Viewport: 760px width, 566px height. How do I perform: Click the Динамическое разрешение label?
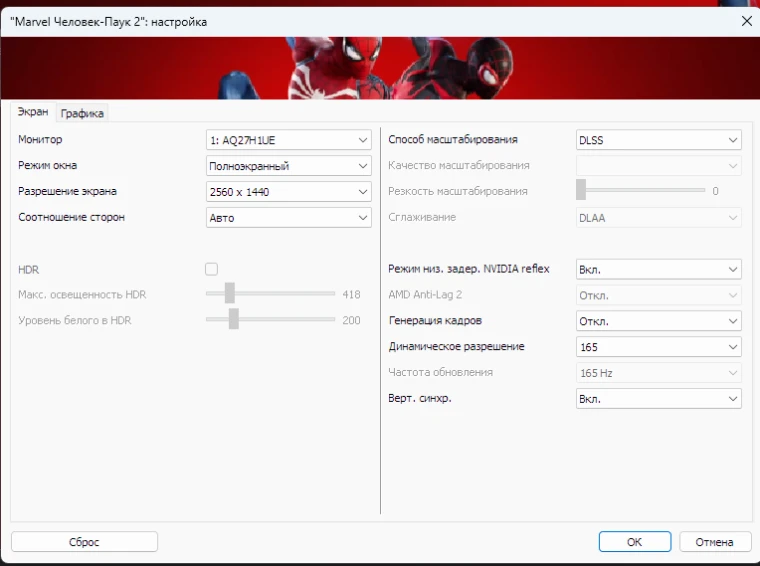tap(456, 346)
